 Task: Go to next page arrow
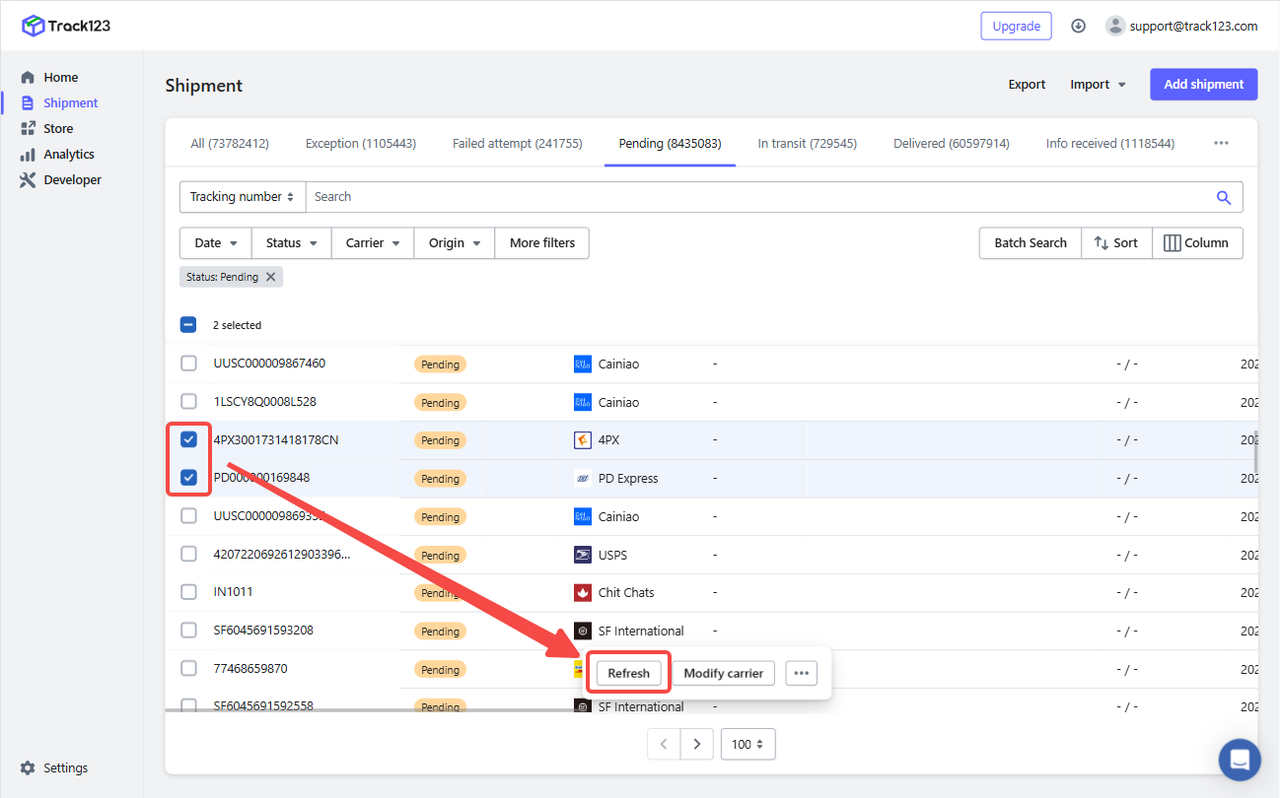697,744
